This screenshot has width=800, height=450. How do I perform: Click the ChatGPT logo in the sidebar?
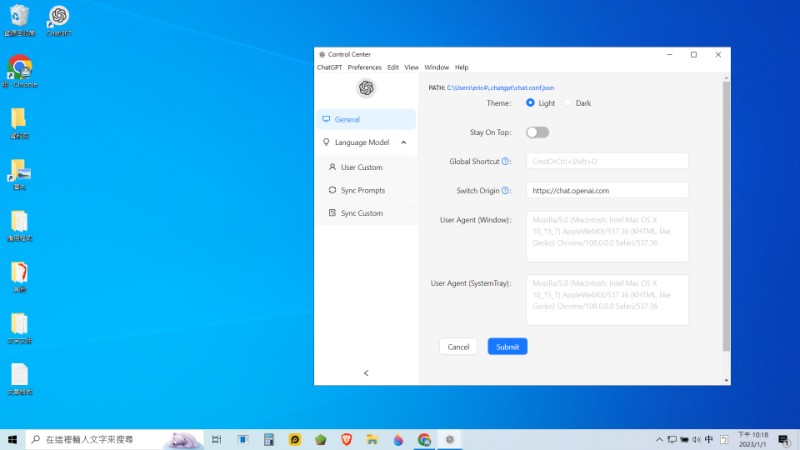click(366, 88)
